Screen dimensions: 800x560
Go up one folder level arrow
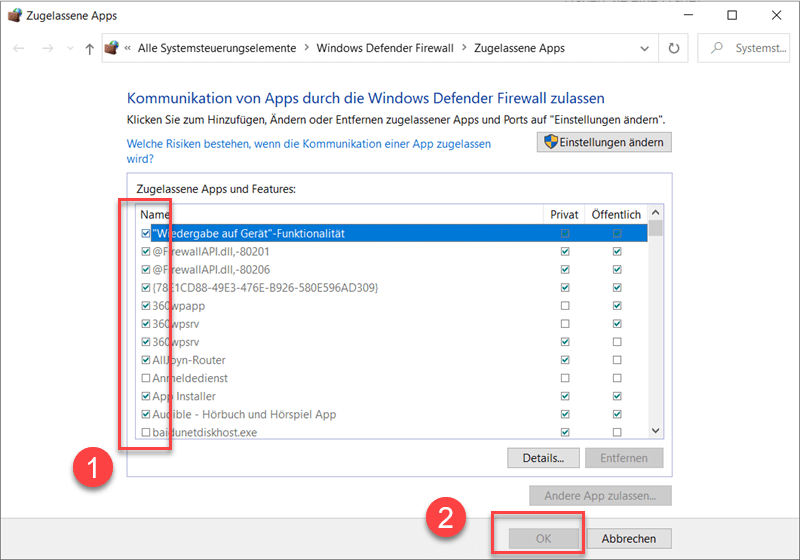[x=90, y=48]
